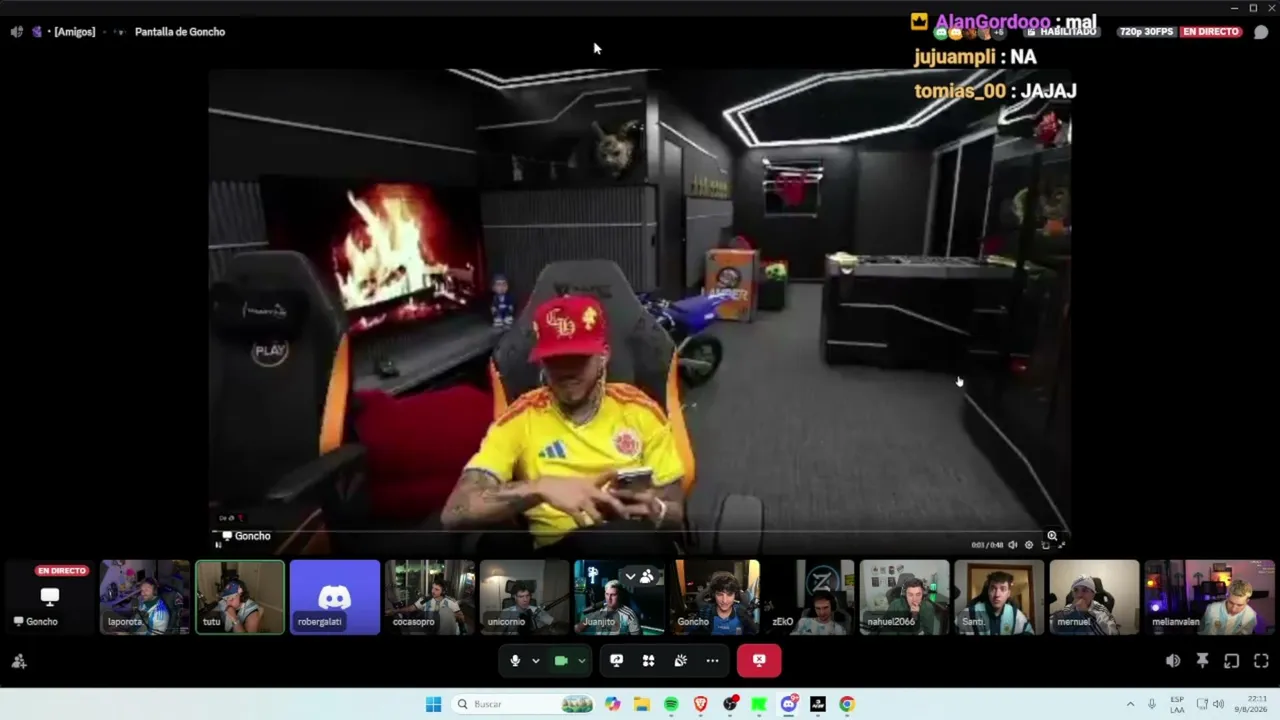Open the Windows Start menu
This screenshot has width=1280, height=720.
tap(433, 704)
